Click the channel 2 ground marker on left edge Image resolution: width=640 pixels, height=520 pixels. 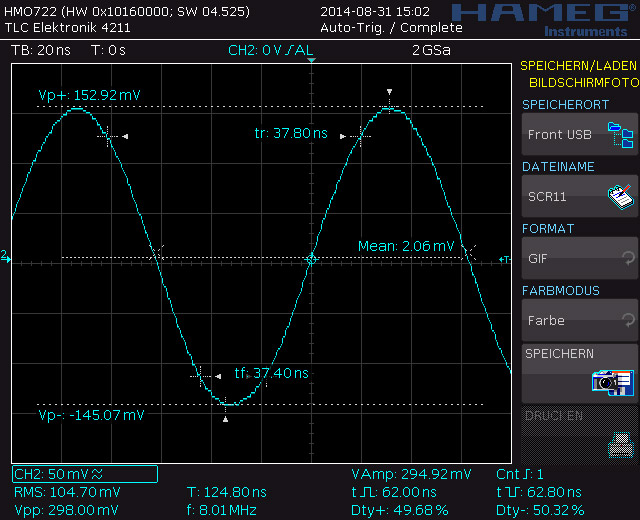[5, 257]
